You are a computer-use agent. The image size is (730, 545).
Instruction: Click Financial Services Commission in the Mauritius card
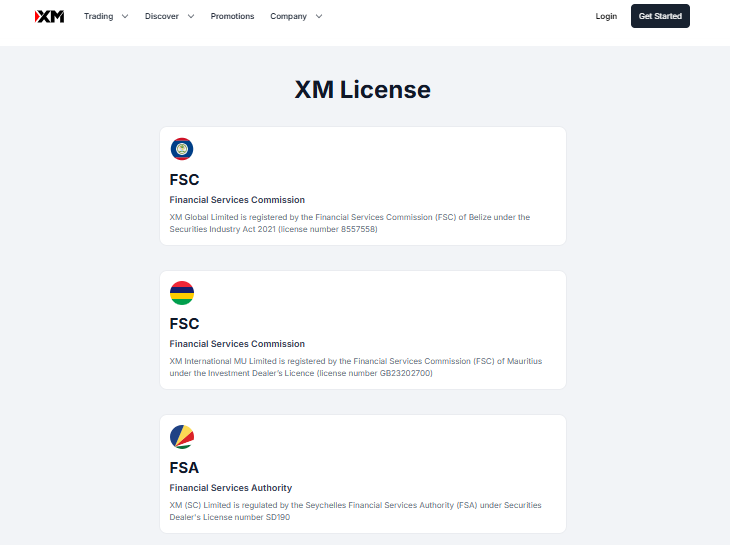[x=237, y=344]
